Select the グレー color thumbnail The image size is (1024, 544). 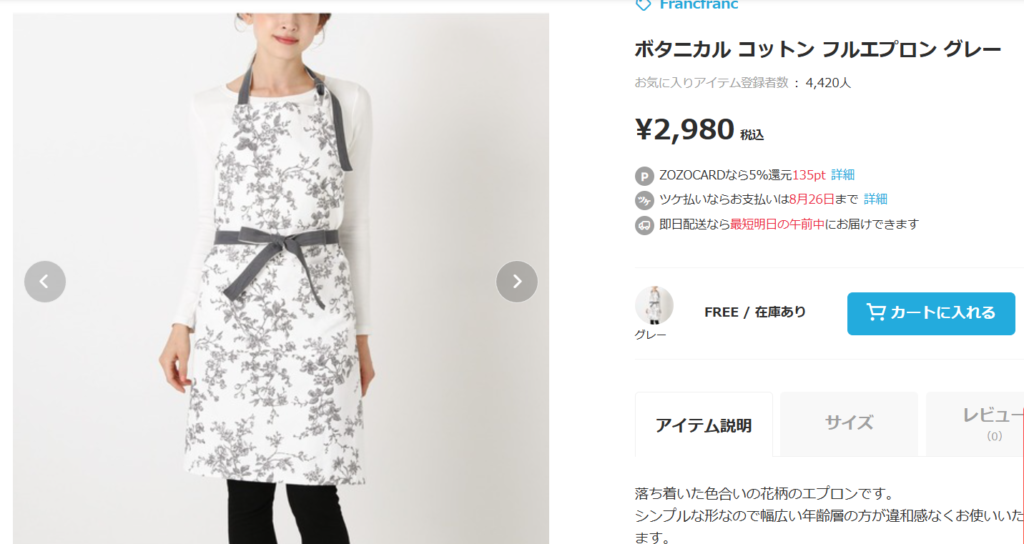[x=654, y=305]
